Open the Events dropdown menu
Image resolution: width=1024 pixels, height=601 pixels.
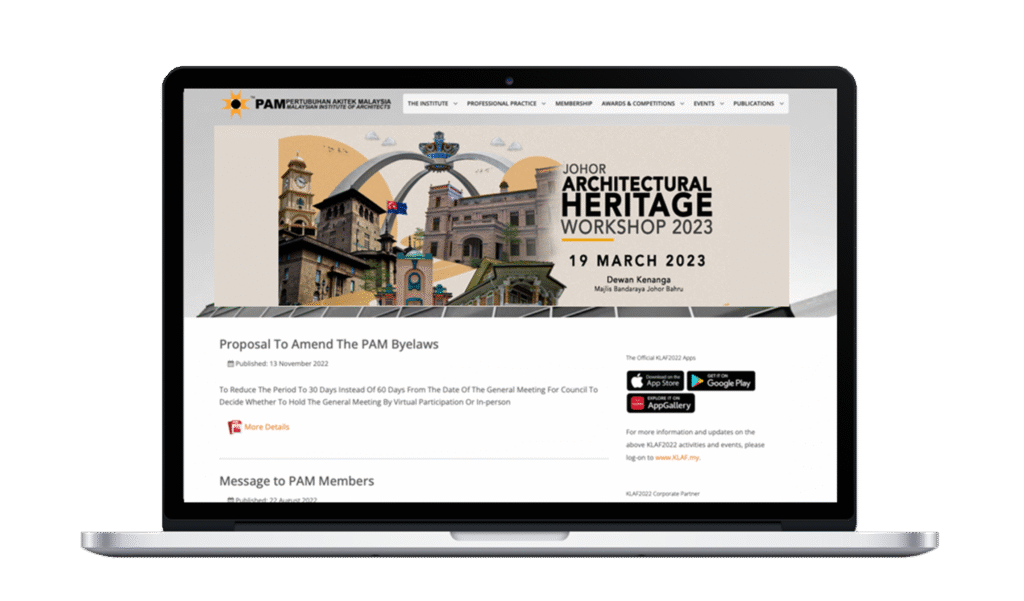coord(708,104)
